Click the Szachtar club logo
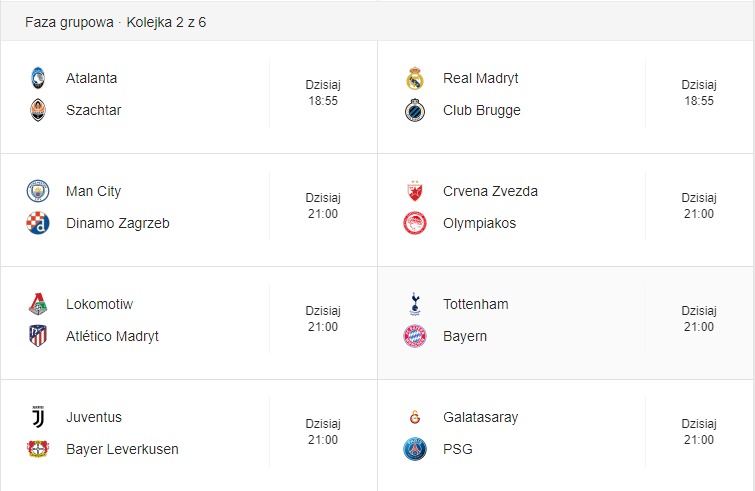This screenshot has width=755, height=491. [38, 110]
